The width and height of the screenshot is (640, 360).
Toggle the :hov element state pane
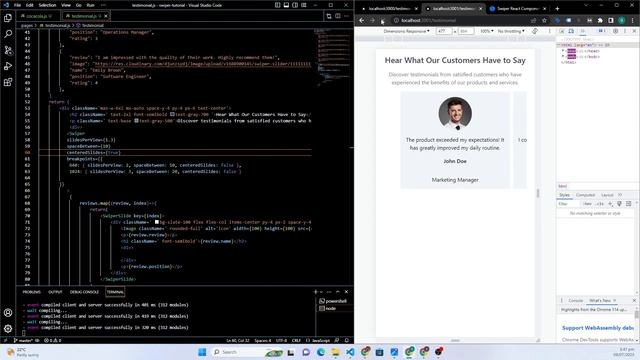pyautogui.click(x=587, y=204)
